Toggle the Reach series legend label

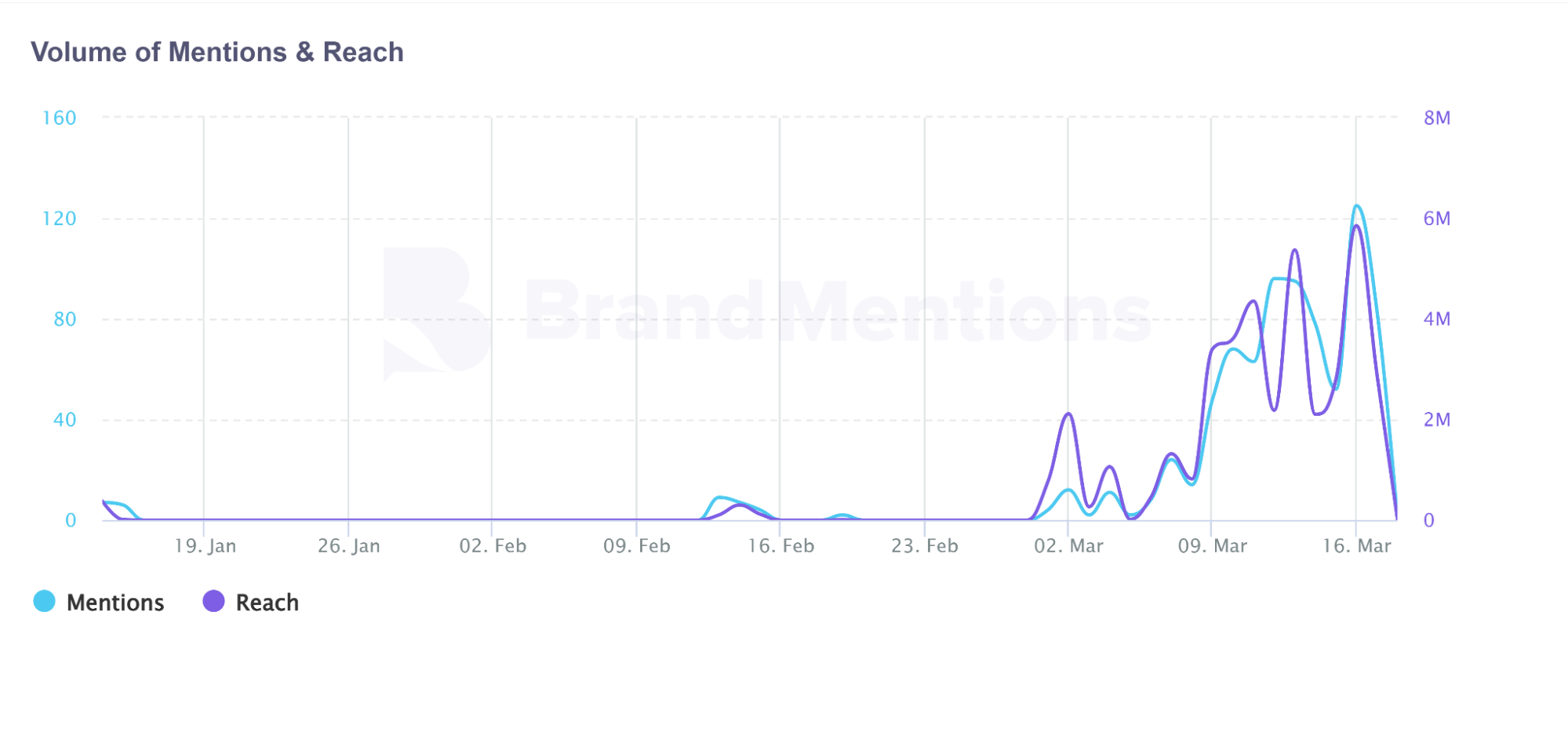[267, 603]
